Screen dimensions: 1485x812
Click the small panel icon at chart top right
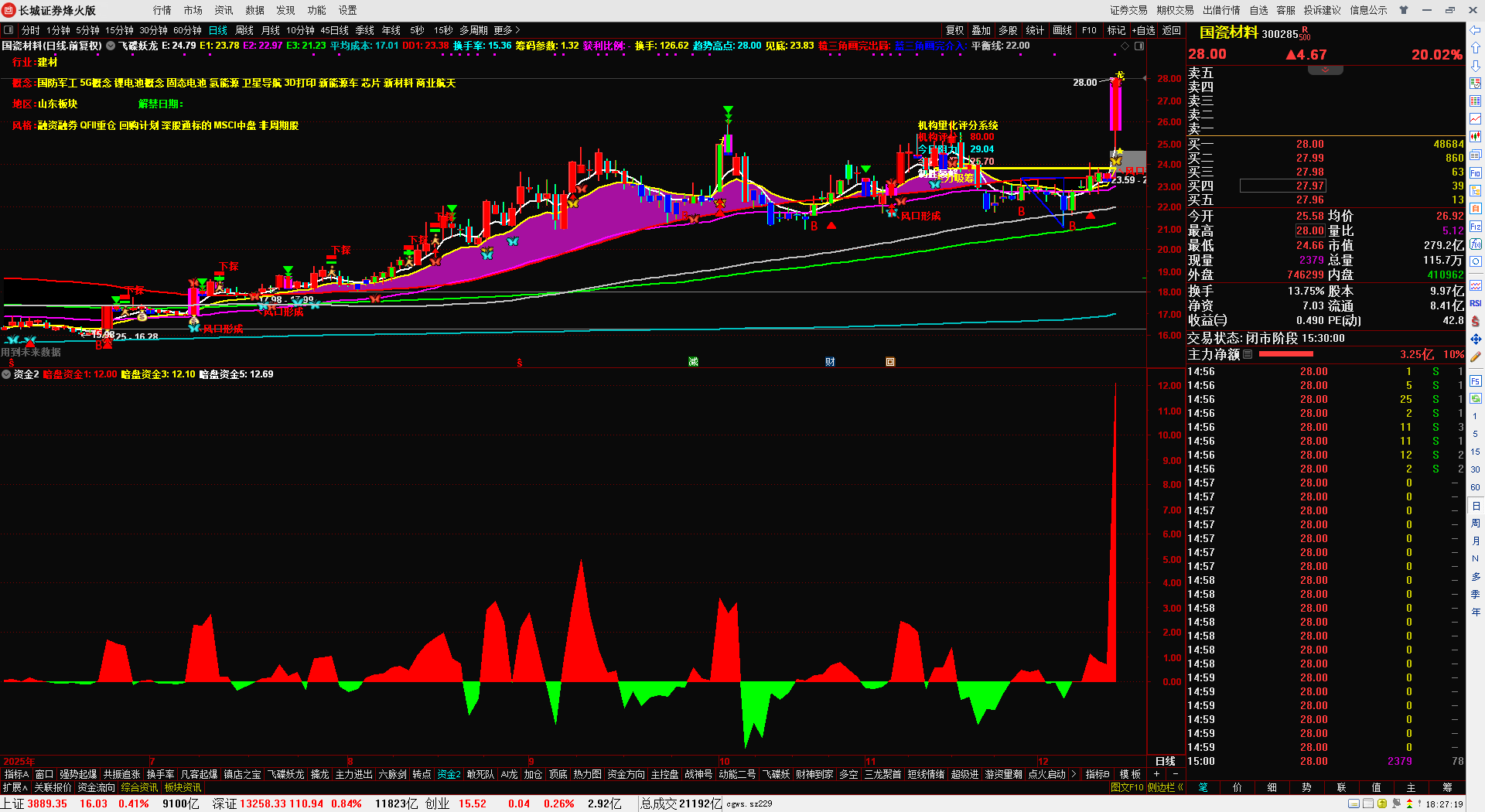(x=1139, y=46)
